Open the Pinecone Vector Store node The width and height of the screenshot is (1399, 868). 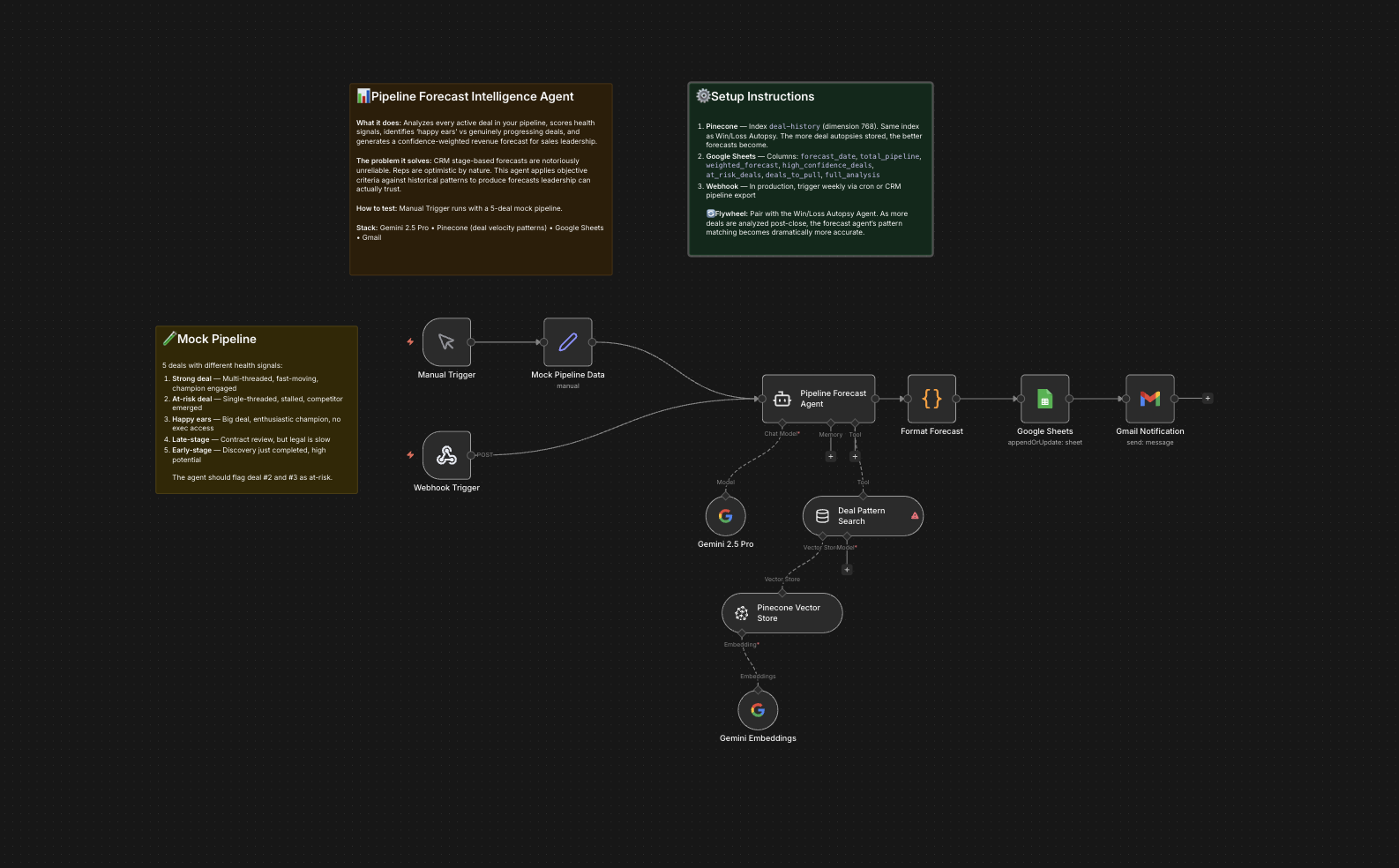point(782,613)
